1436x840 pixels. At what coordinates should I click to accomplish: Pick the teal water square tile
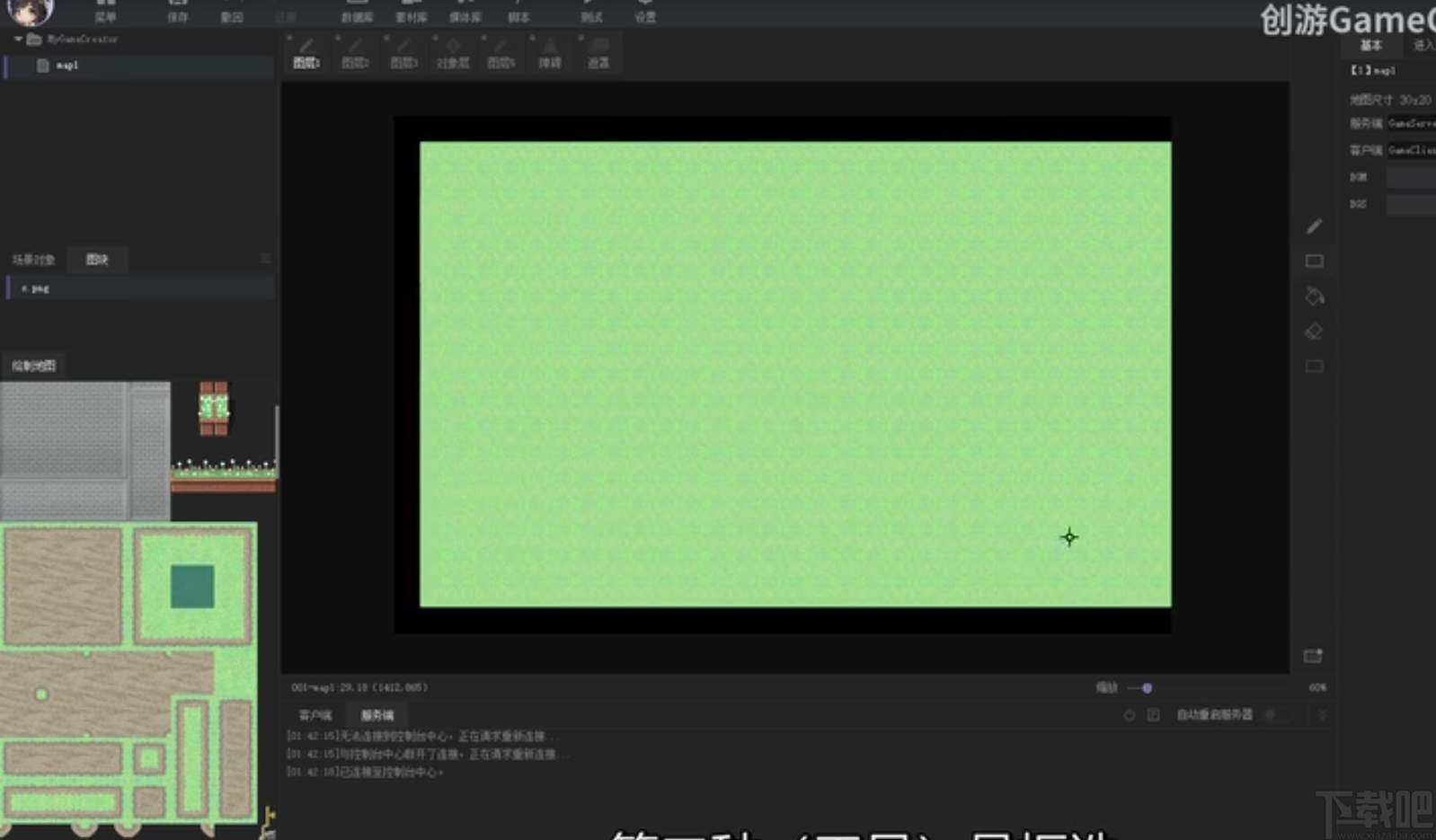192,587
